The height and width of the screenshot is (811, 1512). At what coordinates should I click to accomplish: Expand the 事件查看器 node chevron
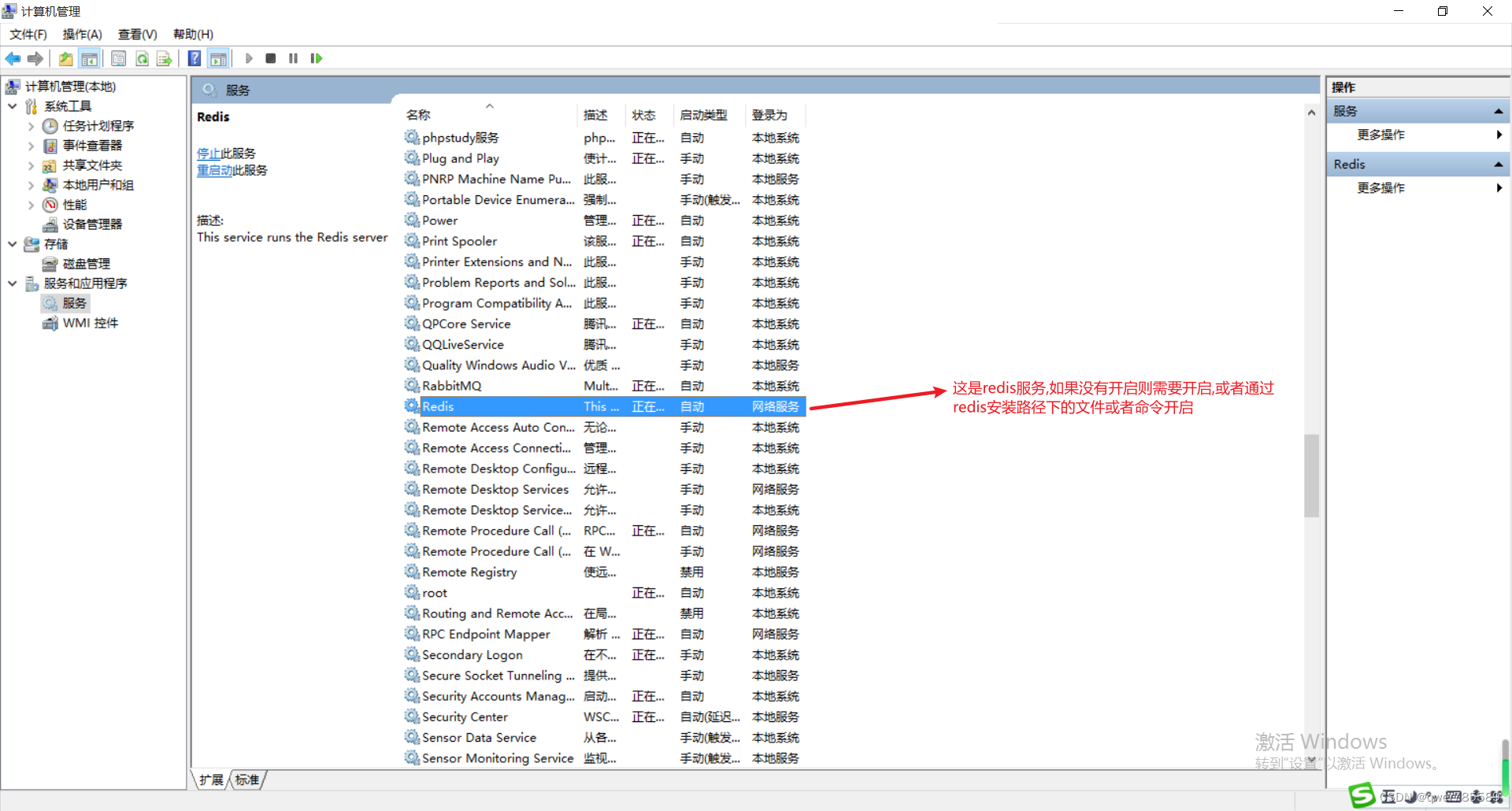(x=31, y=146)
